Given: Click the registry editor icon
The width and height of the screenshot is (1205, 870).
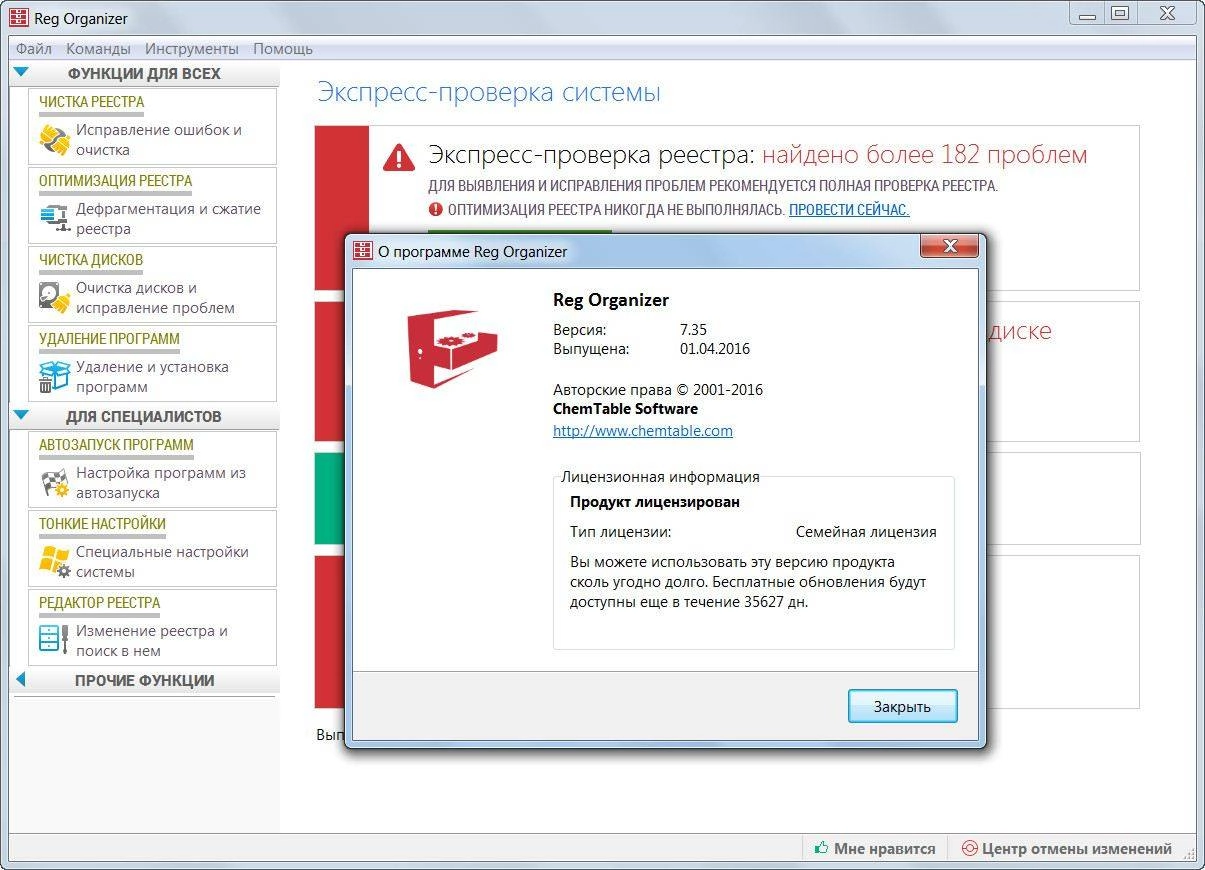Looking at the screenshot, I should point(54,640).
